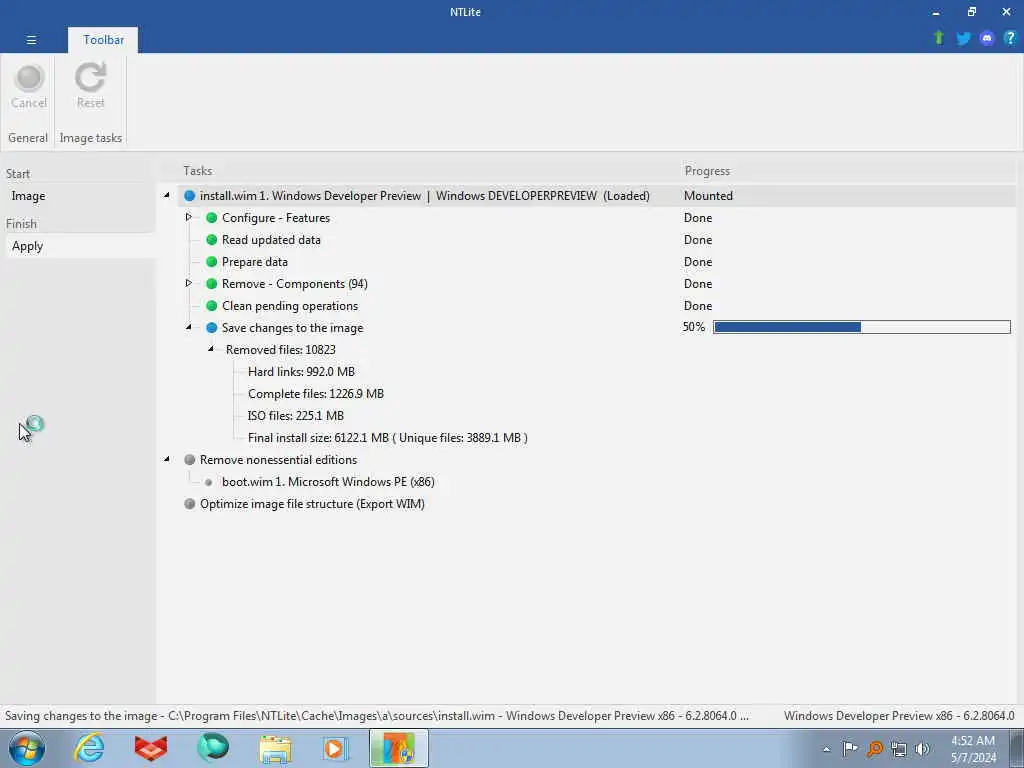
Task: Click green status dot for Read updated data
Action: click(212, 240)
